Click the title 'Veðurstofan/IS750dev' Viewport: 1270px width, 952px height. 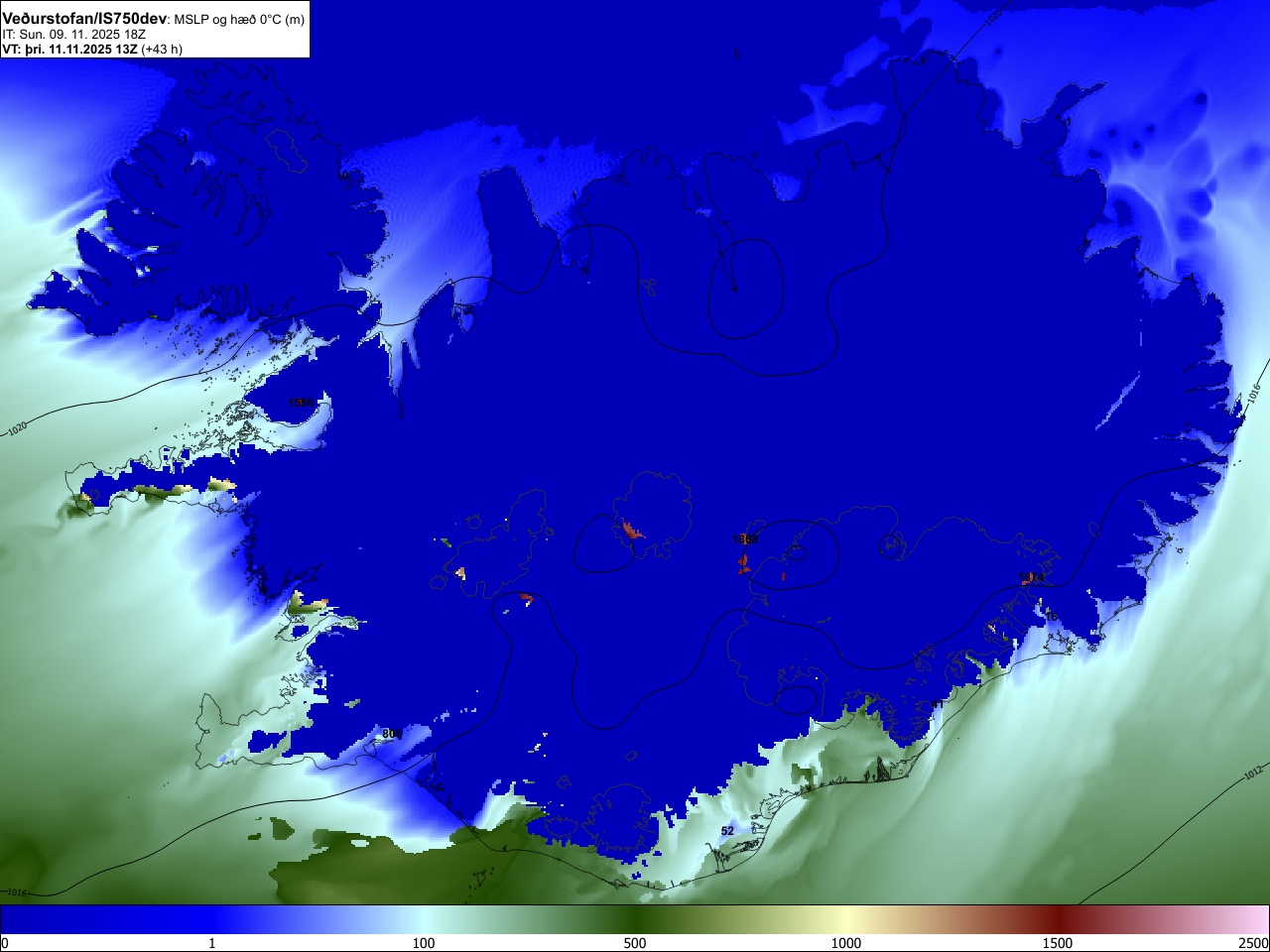tap(84, 19)
